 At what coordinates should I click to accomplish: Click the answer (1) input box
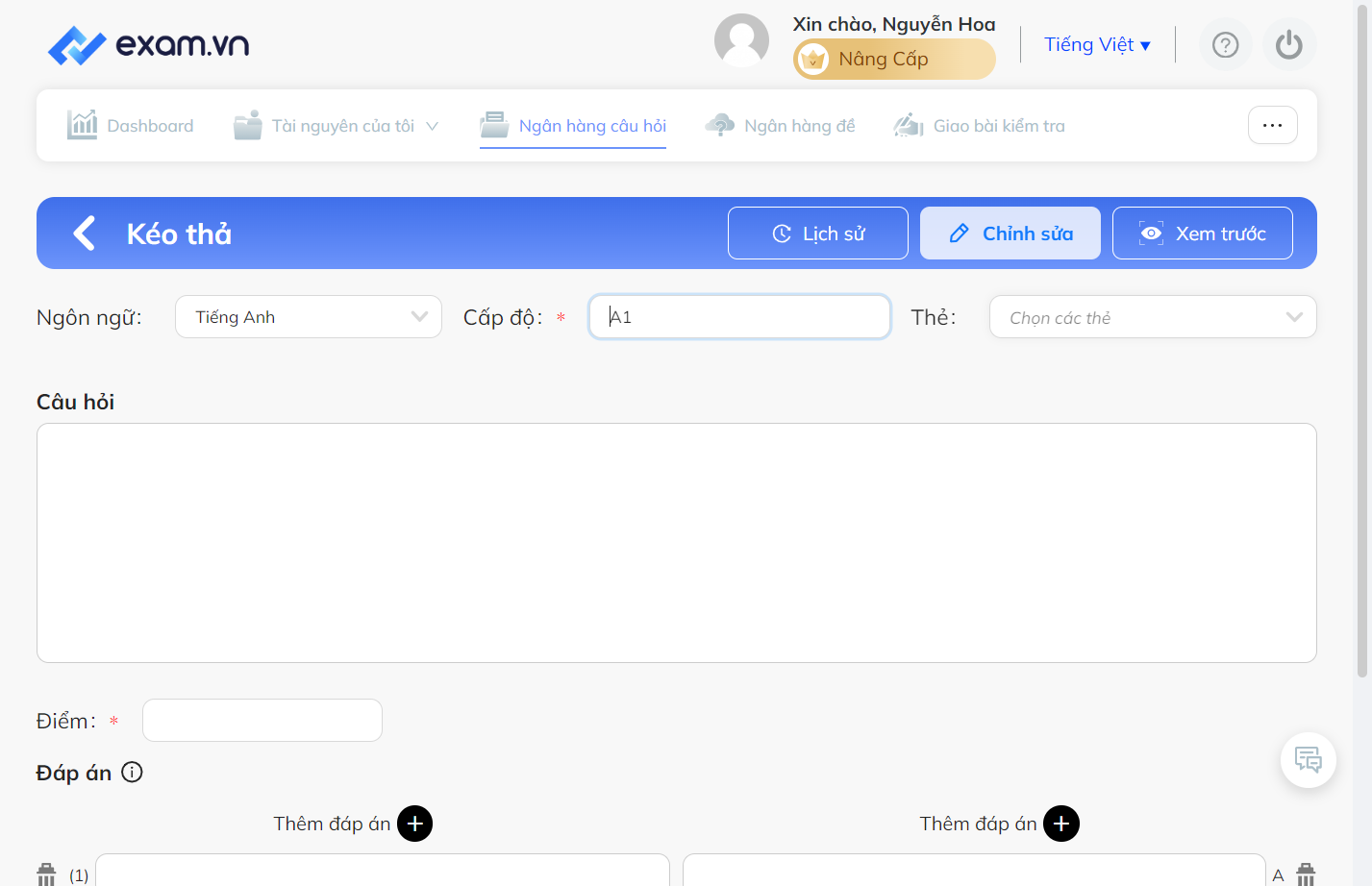(382, 870)
